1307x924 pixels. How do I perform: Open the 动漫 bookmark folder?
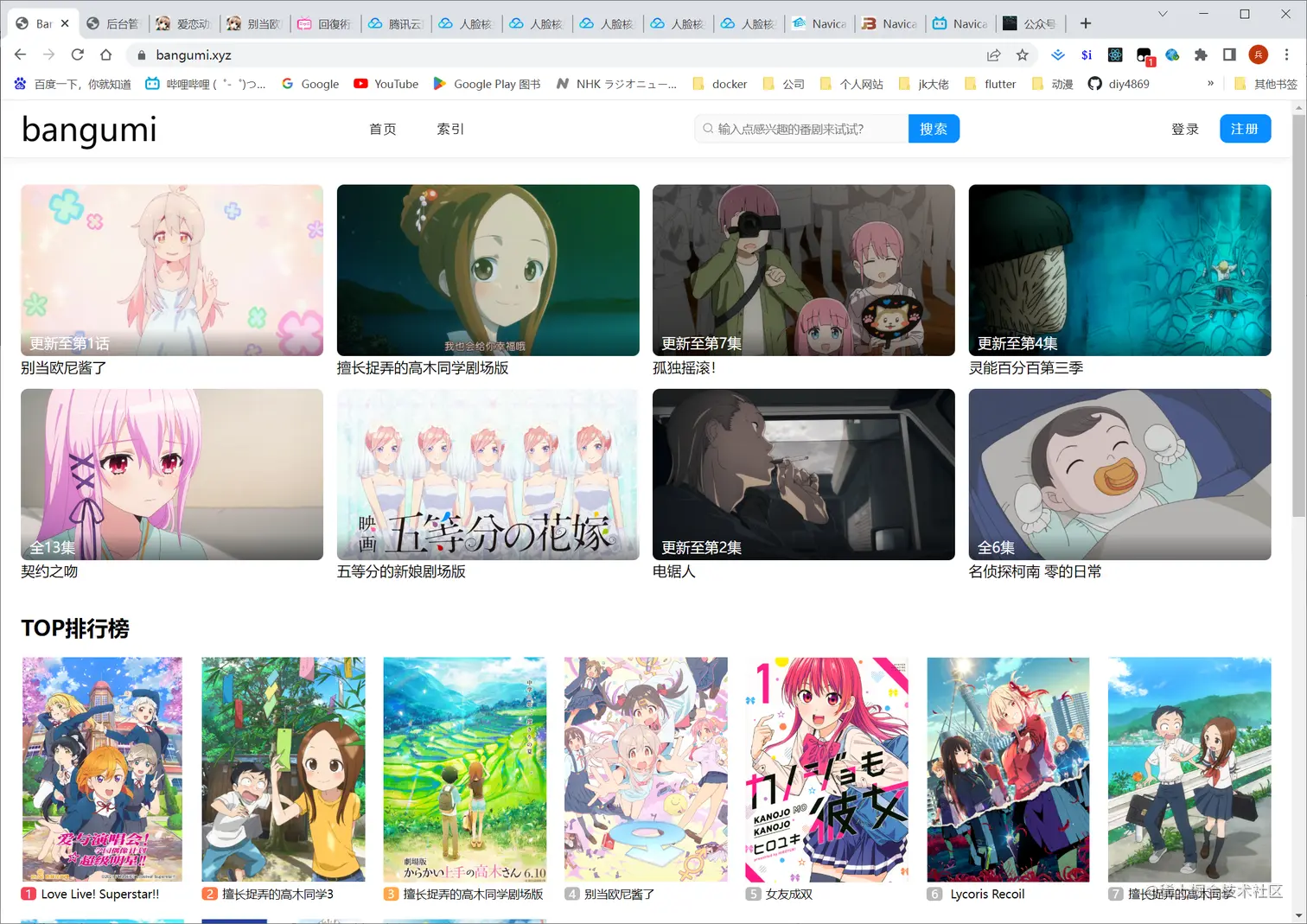[1052, 84]
